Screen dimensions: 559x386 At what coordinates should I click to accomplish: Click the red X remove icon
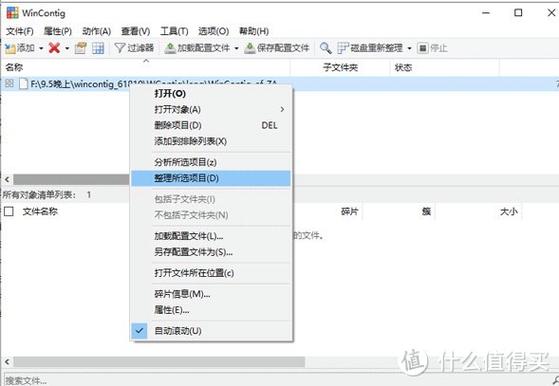tap(54, 48)
